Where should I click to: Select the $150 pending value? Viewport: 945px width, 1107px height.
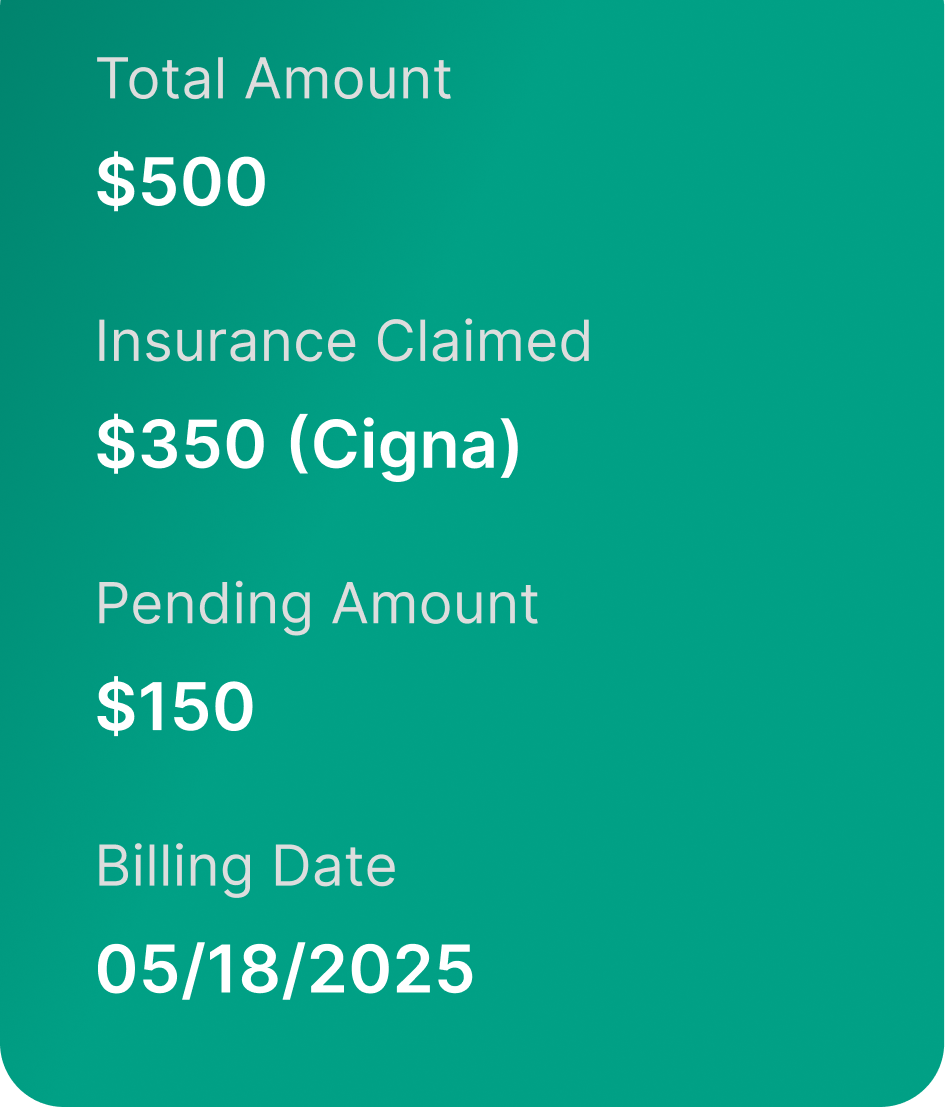coord(175,707)
